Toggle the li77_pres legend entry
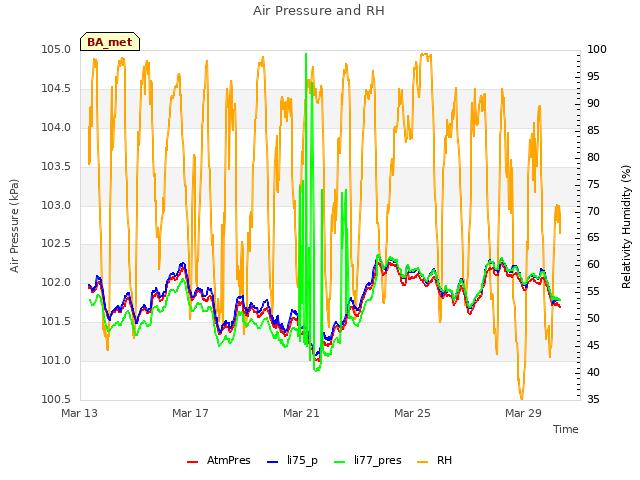This screenshot has height=480, width=640. tap(368, 460)
